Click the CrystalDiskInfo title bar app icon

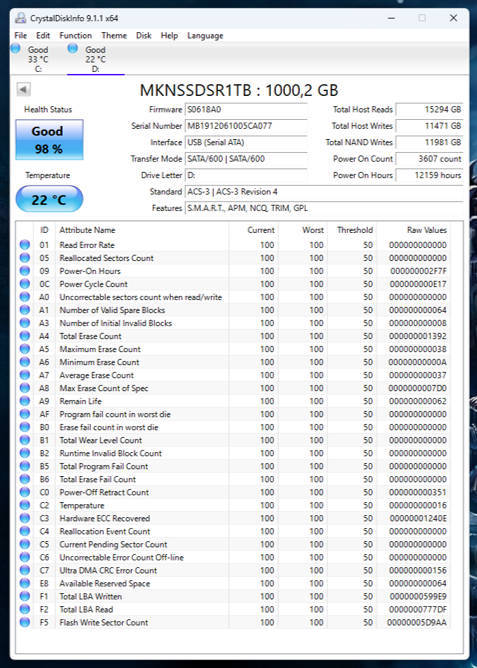[20, 18]
